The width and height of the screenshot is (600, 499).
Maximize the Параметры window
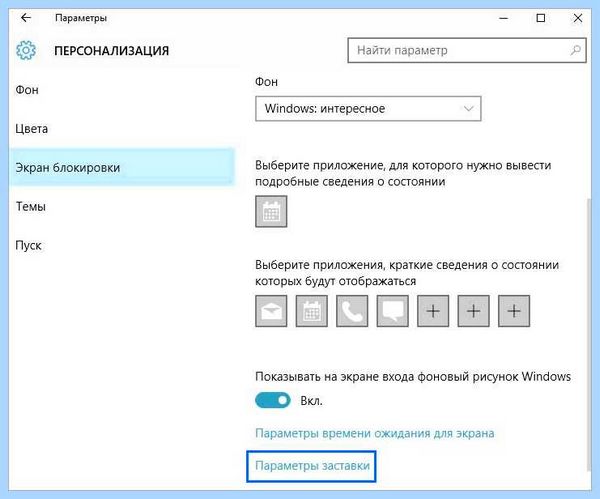pos(541,18)
